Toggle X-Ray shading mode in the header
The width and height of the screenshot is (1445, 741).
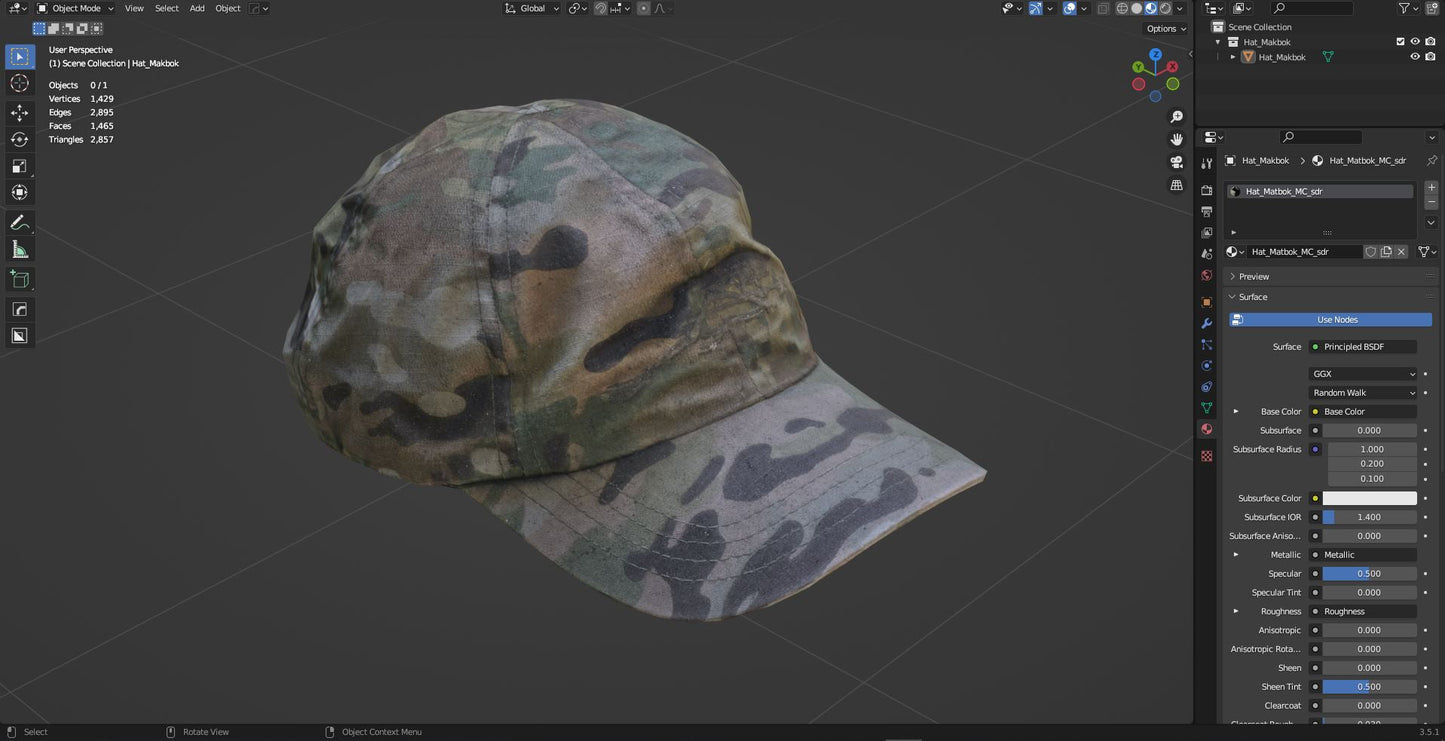(x=1103, y=8)
